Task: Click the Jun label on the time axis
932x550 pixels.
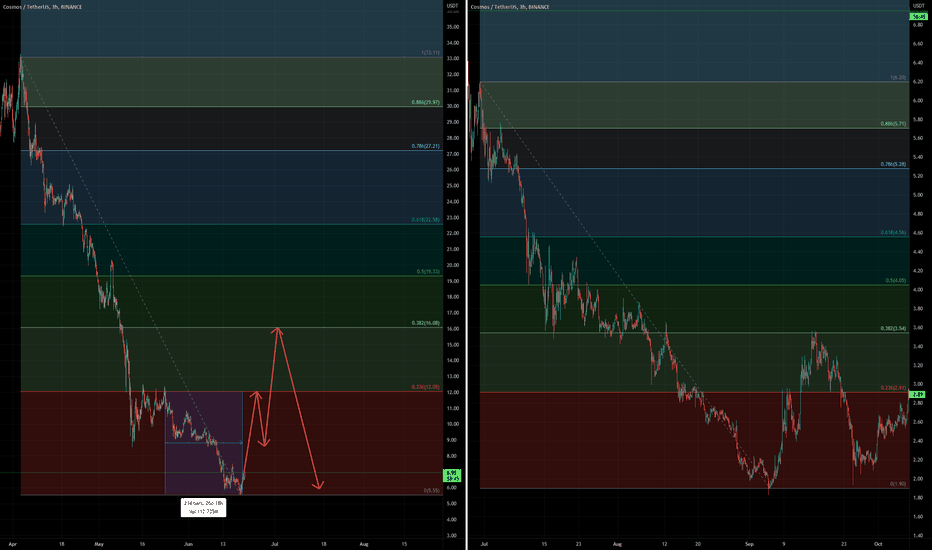Action: (x=188, y=544)
